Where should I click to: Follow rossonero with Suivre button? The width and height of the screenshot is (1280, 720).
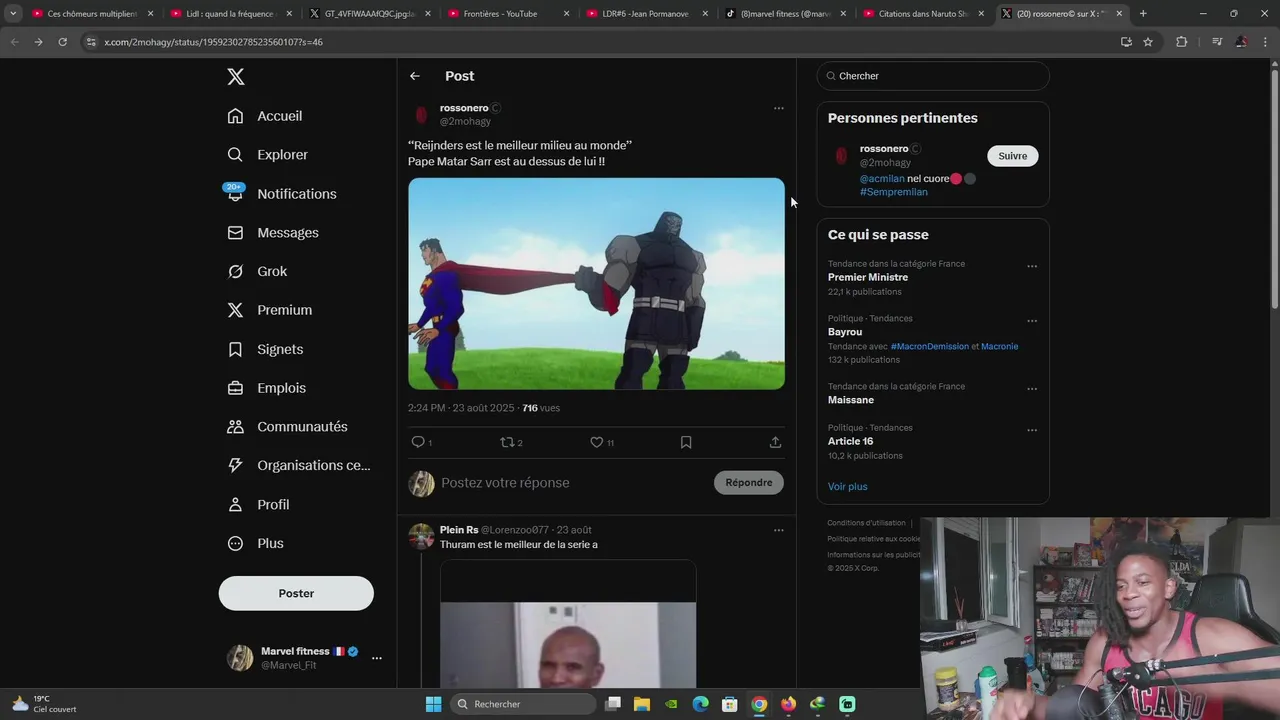(x=1013, y=156)
